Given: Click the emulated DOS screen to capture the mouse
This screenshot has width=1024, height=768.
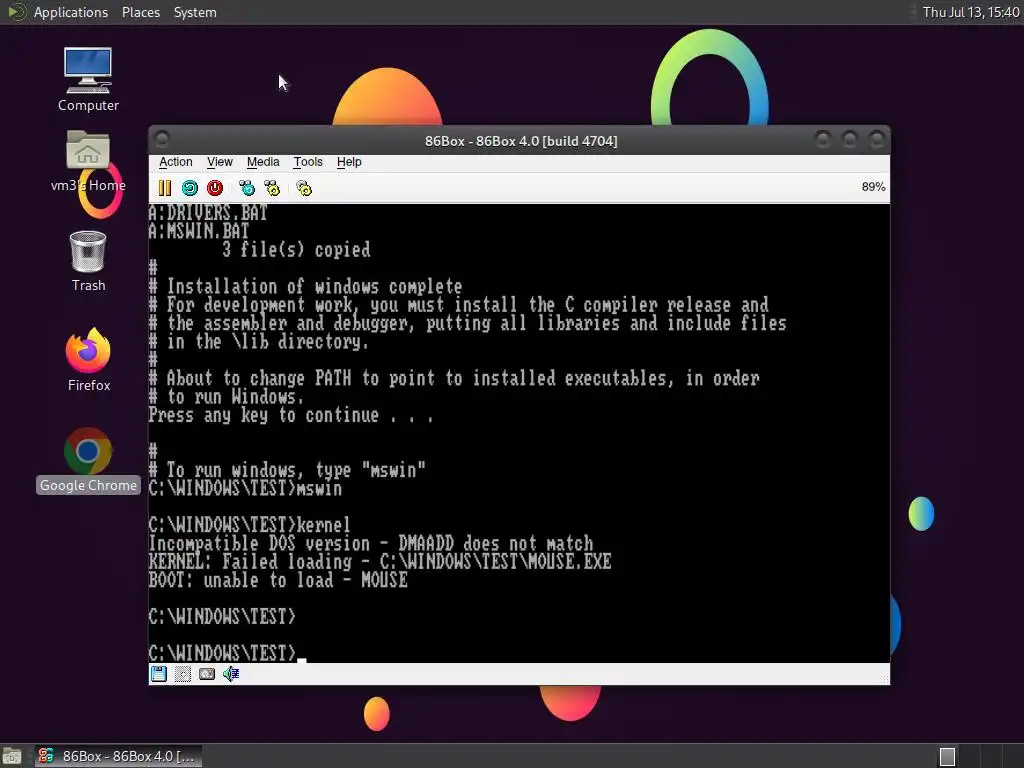Looking at the screenshot, I should tap(519, 433).
